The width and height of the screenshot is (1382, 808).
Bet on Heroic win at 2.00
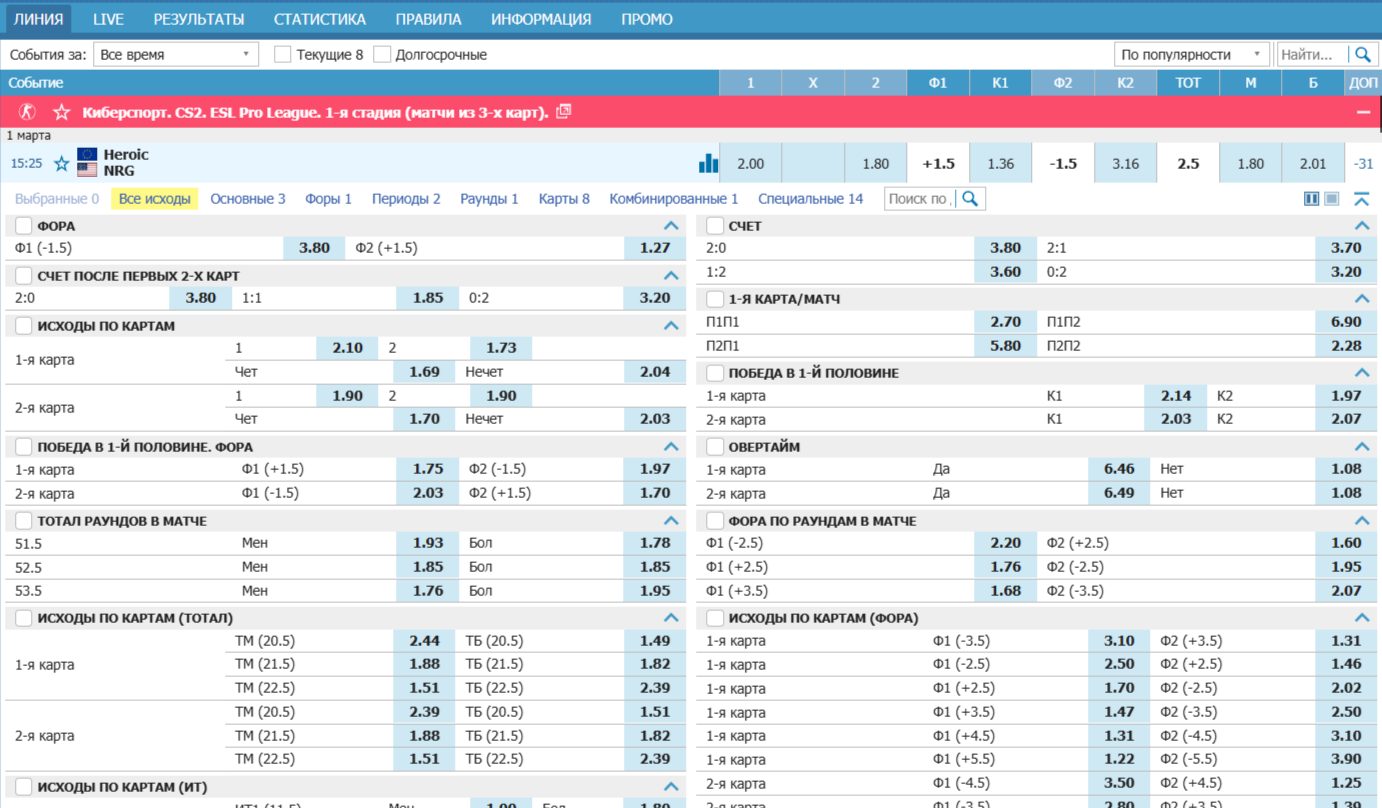pos(750,164)
